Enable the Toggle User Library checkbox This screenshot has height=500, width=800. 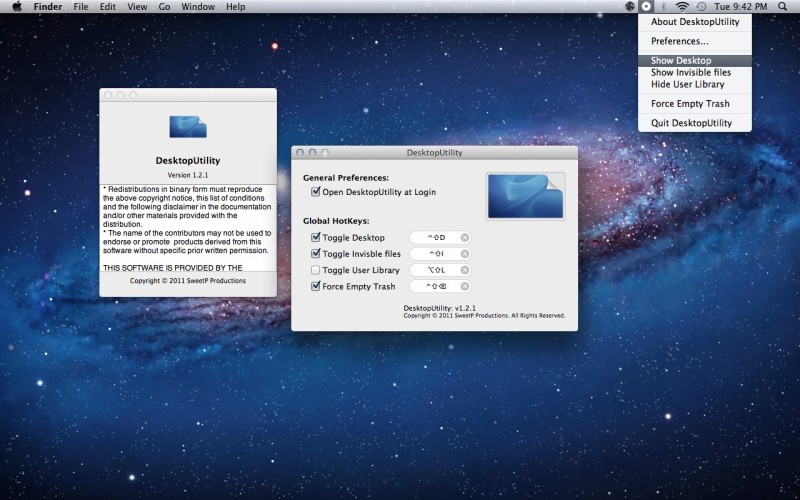315,270
